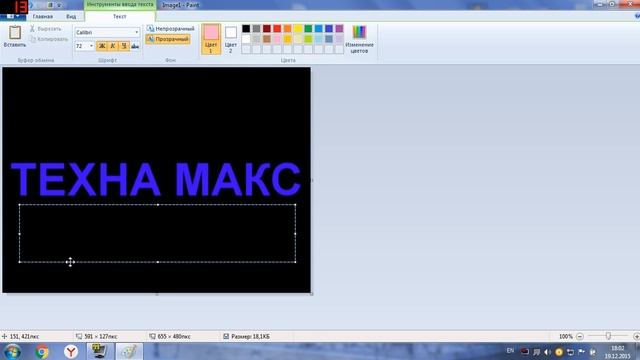Toggle underline Ч formatting

click(x=124, y=46)
